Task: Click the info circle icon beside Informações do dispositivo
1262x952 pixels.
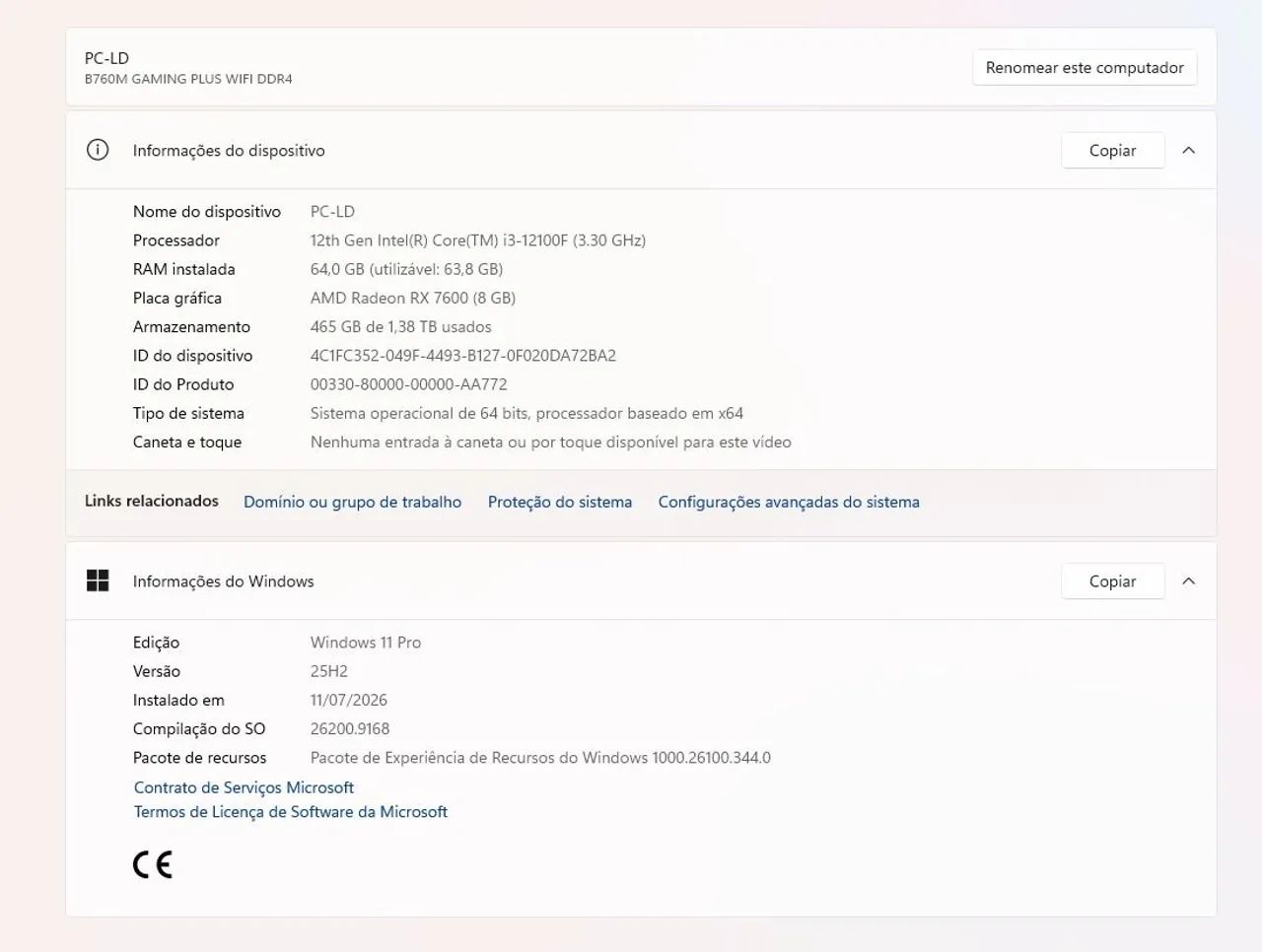Action: click(x=98, y=150)
